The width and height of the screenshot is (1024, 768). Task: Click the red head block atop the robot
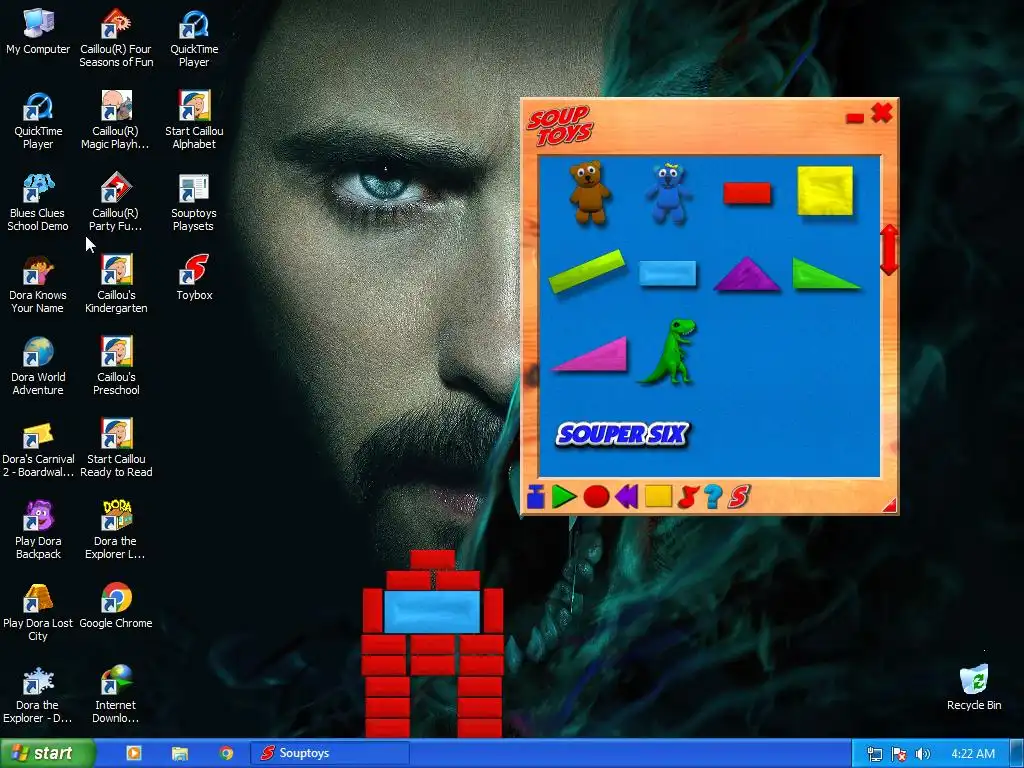(432, 560)
